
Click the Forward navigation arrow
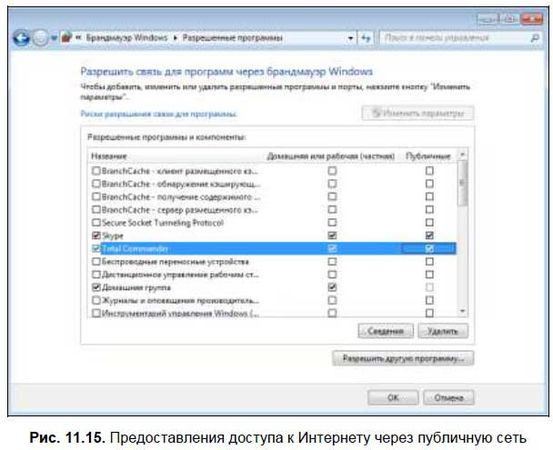pyautogui.click(x=40, y=38)
